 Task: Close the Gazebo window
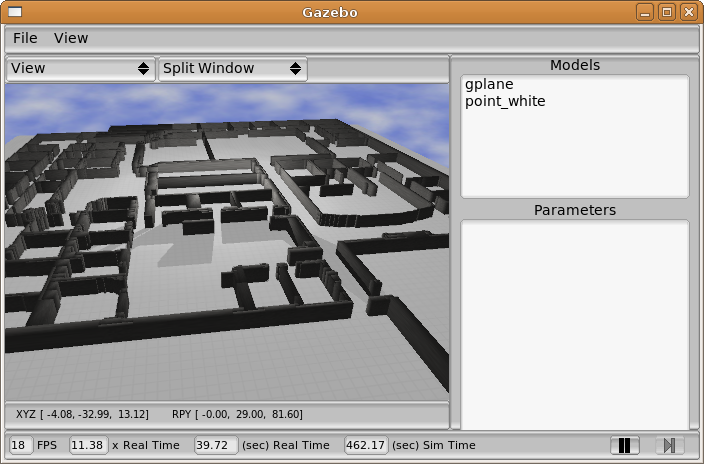click(x=689, y=12)
